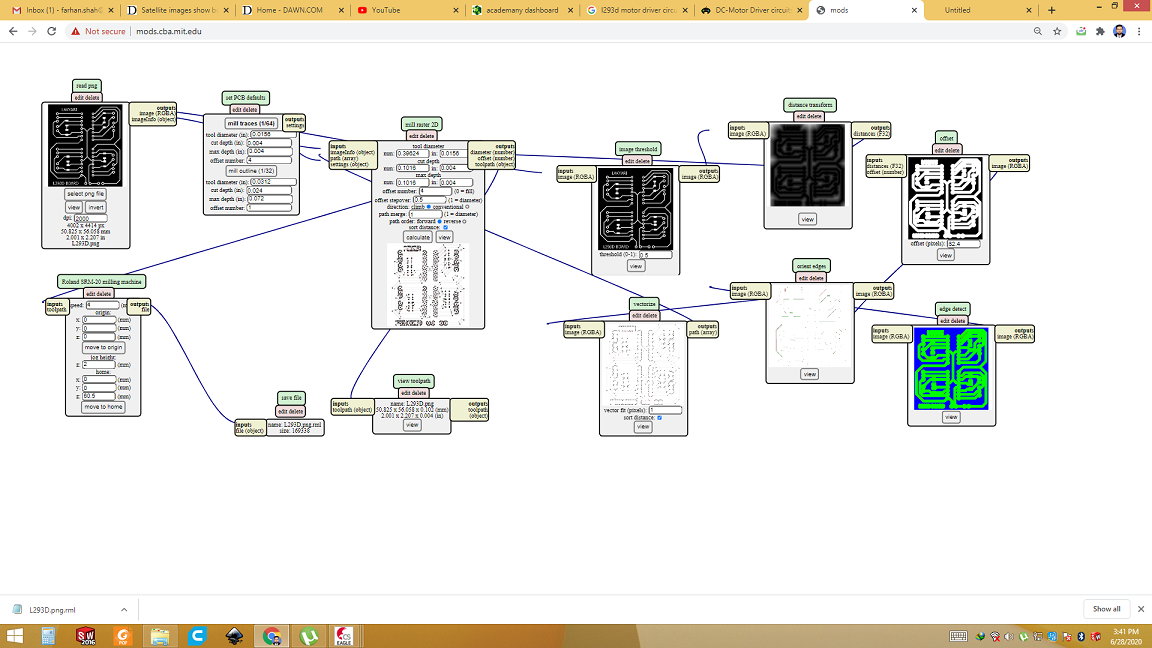This screenshot has height=648, width=1152.
Task: Close the downloads bar
Action: (x=1140, y=609)
